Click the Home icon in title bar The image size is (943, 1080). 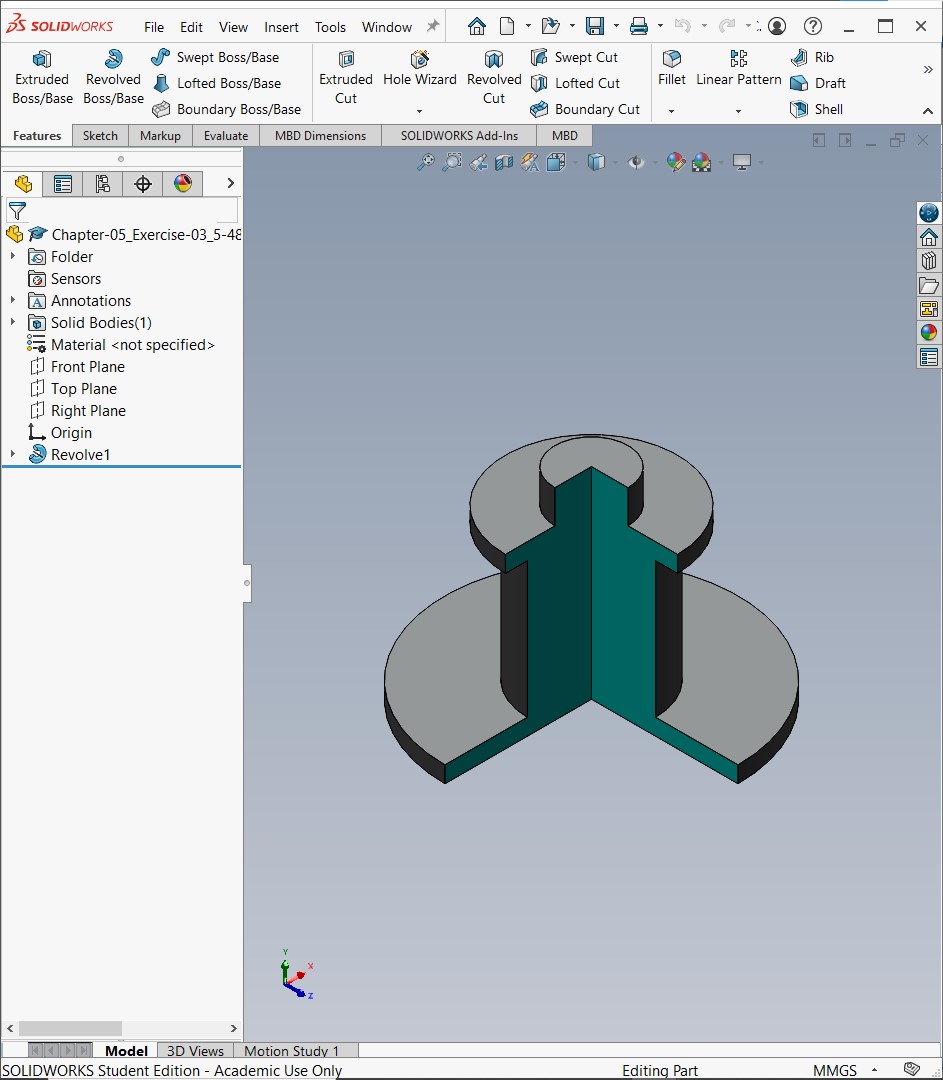coord(477,26)
